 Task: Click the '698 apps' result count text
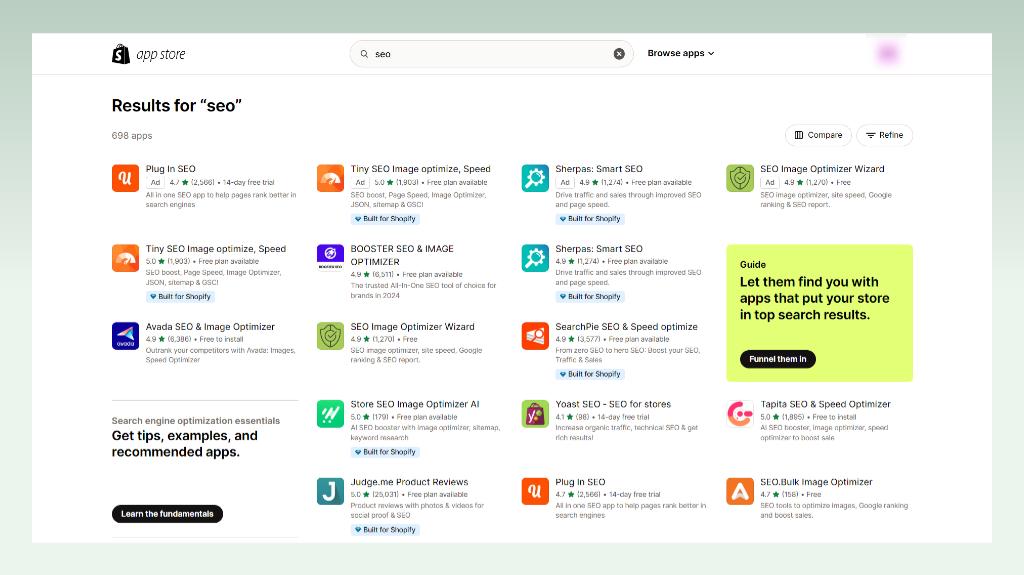pos(132,136)
